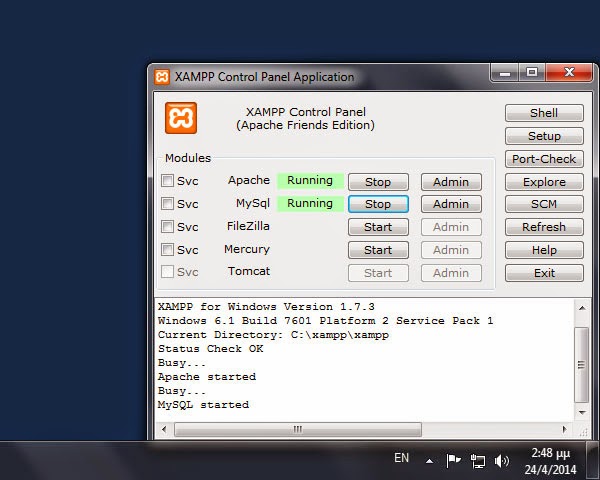Click the Apache Running status label

coord(310,180)
